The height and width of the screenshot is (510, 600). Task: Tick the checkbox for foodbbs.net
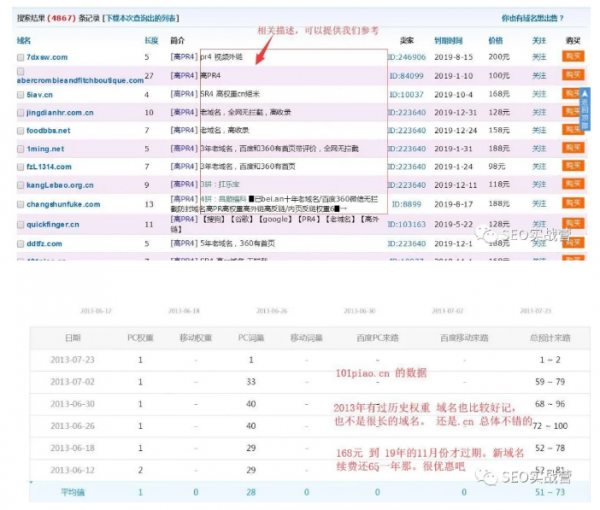click(21, 131)
